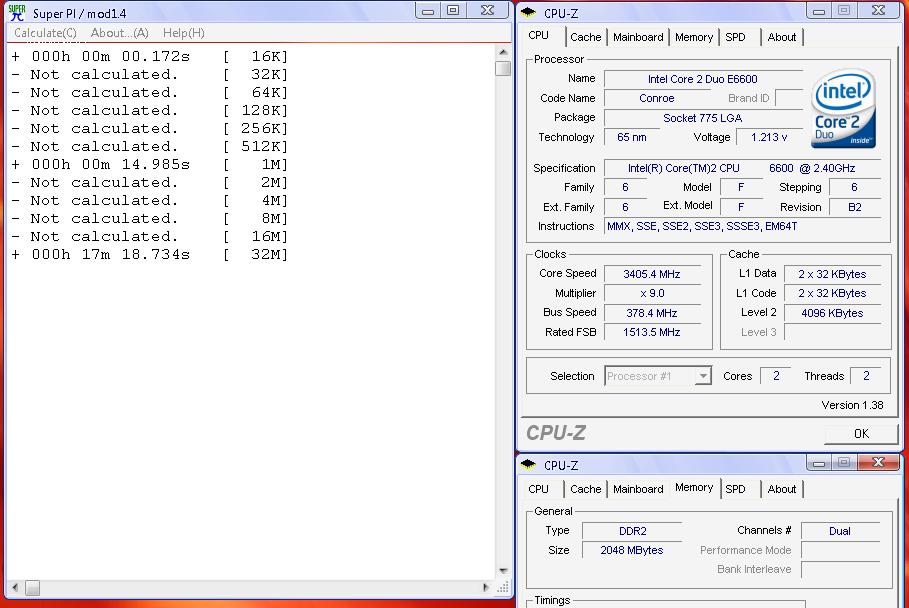909x608 pixels.
Task: Click the 32M result line 17m 18.734s
Action: point(150,254)
